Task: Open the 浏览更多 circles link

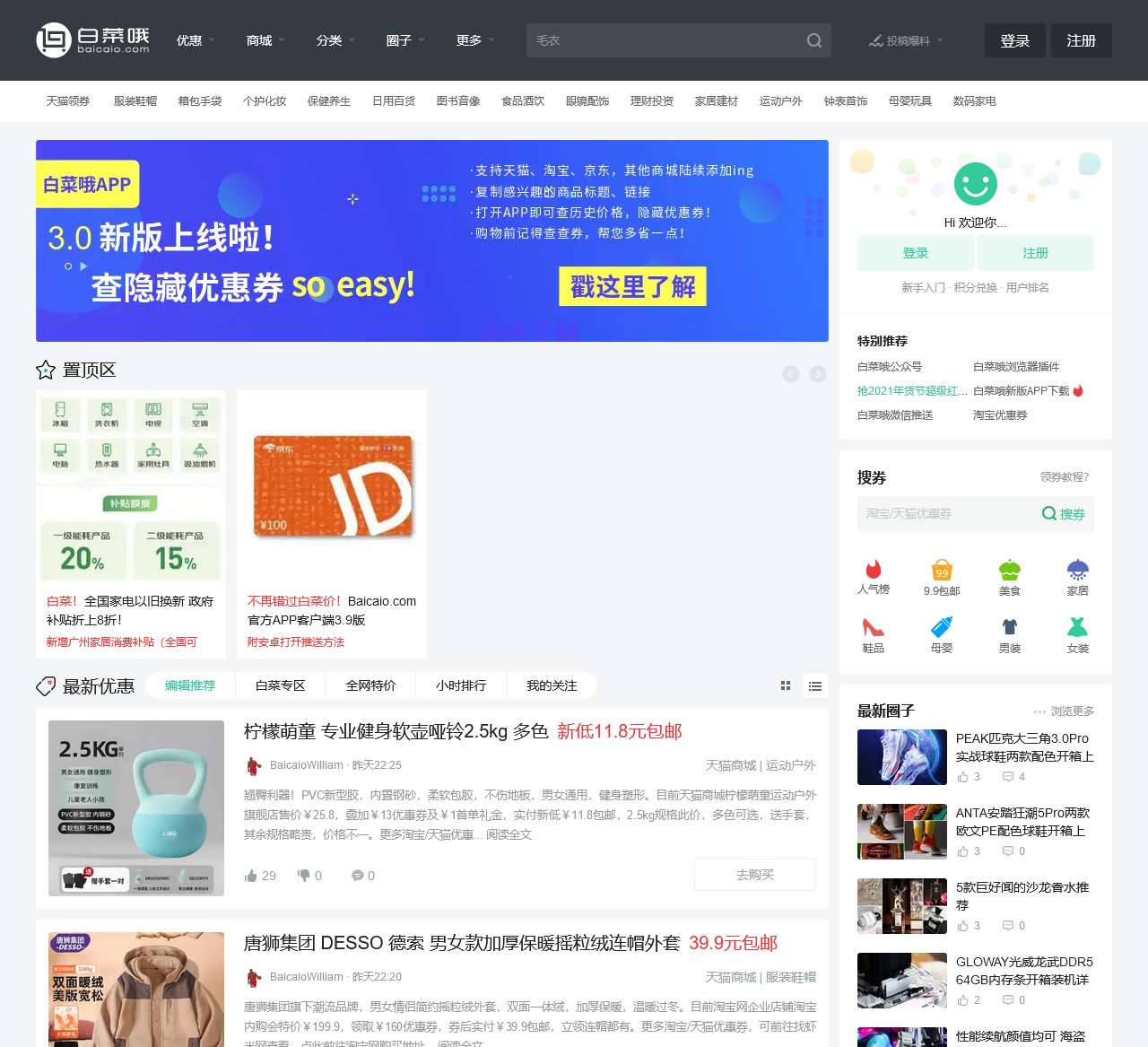Action: 1073,711
